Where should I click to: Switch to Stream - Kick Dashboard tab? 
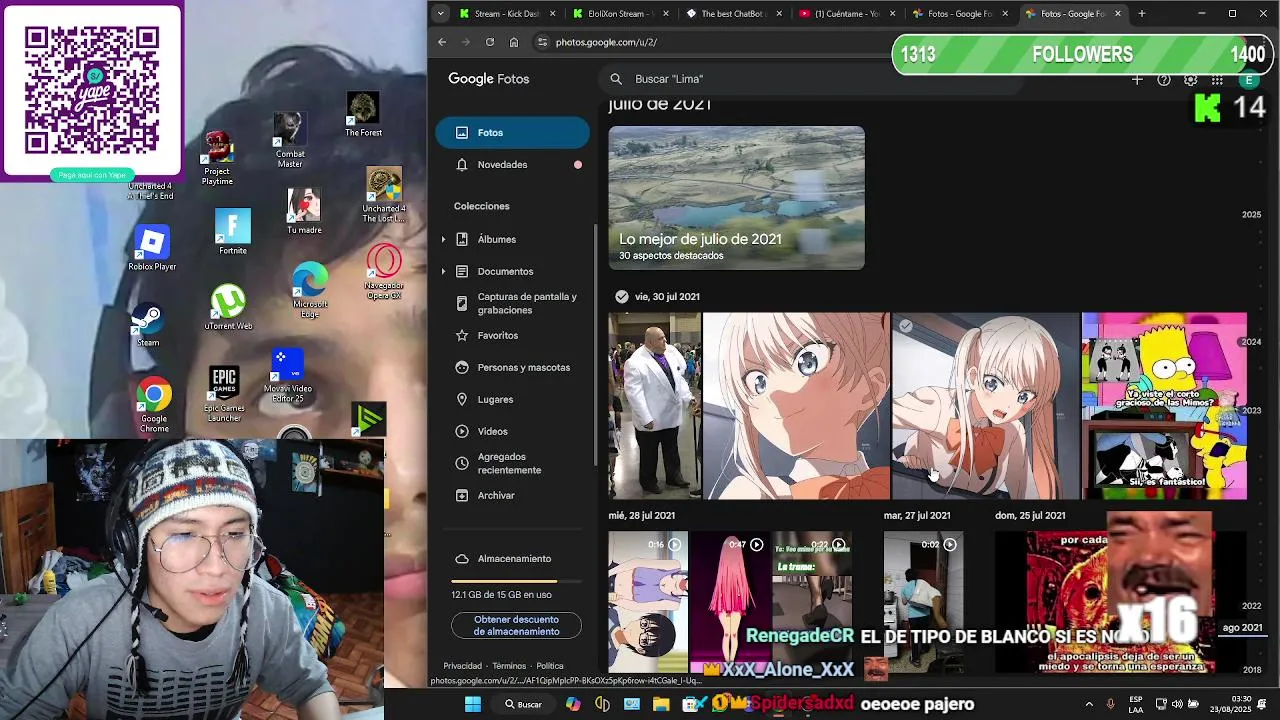(506, 14)
